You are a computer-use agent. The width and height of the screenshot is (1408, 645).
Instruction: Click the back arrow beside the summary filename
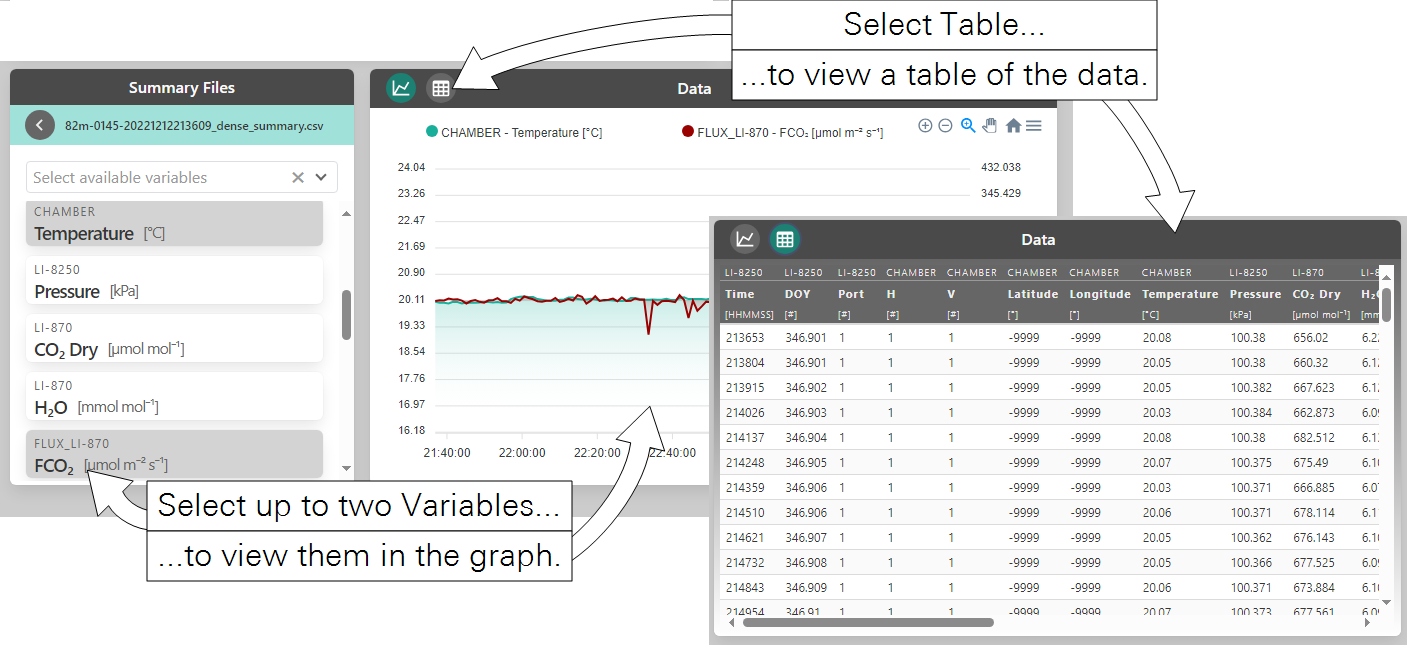tap(39, 125)
